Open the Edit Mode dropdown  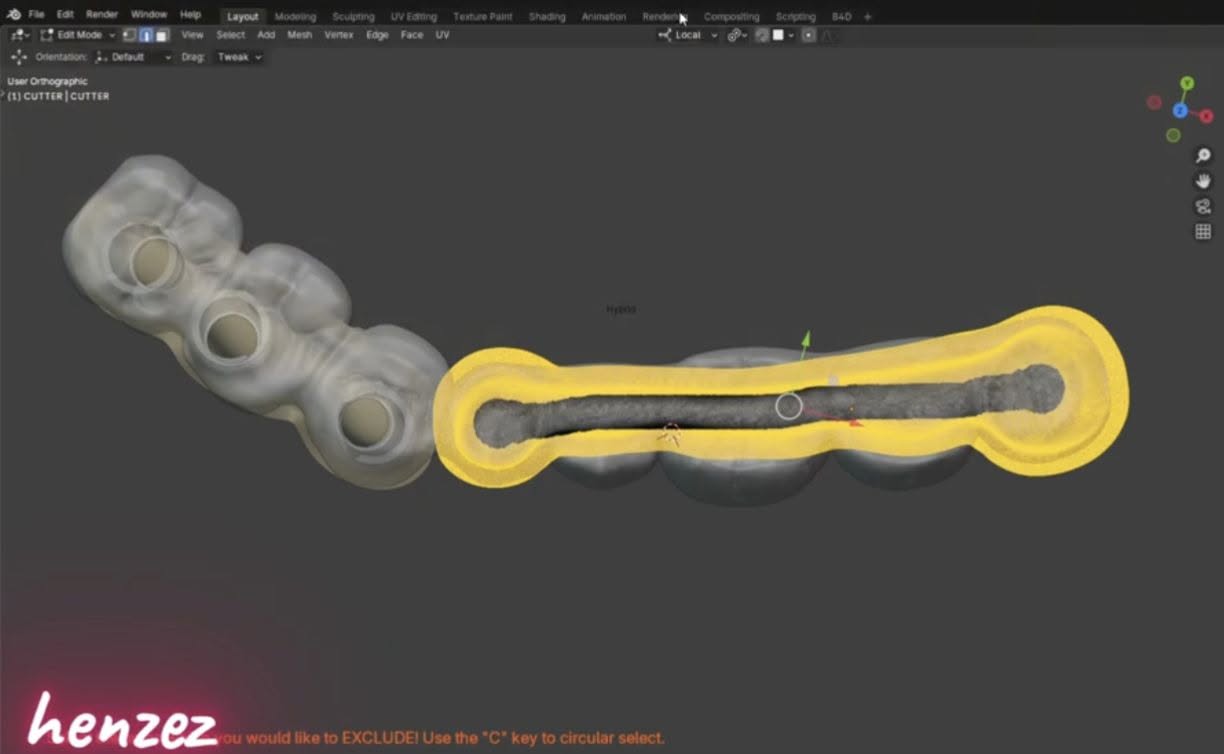click(x=77, y=35)
